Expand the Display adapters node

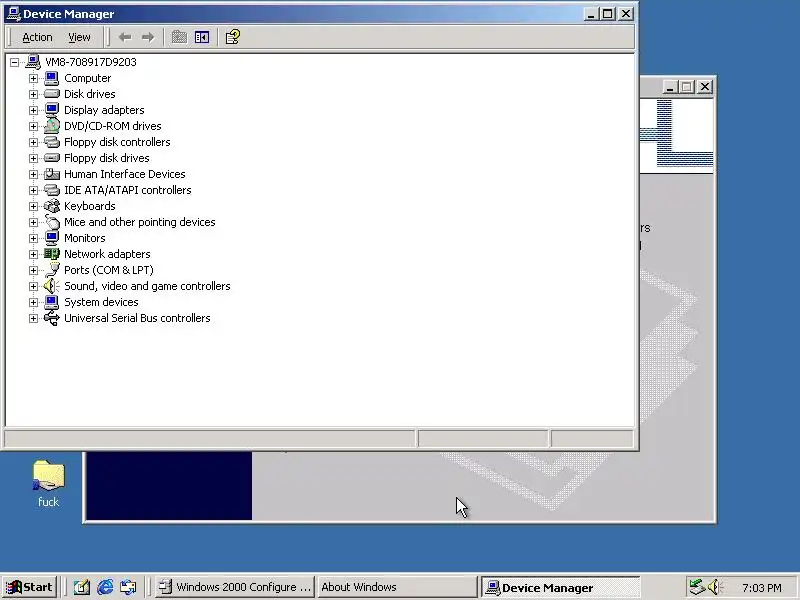click(33, 110)
